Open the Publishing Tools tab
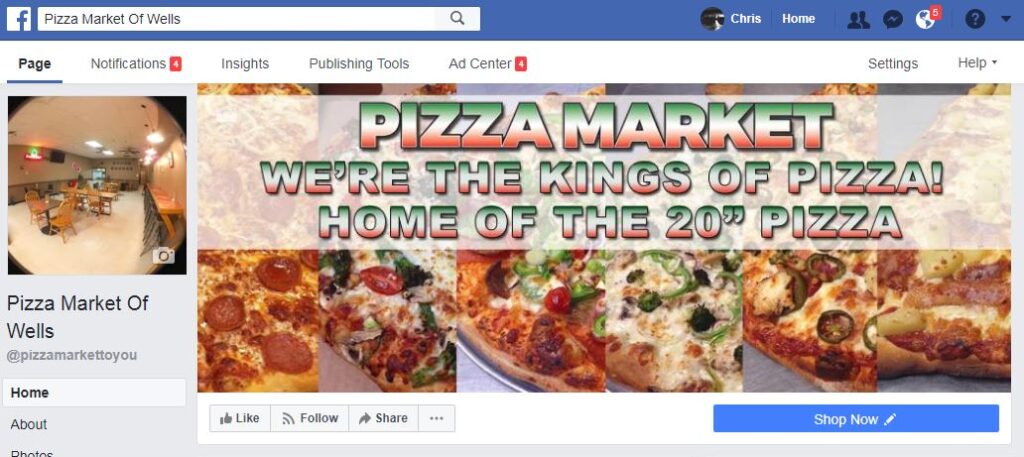The height and width of the screenshot is (457, 1024). [x=359, y=63]
